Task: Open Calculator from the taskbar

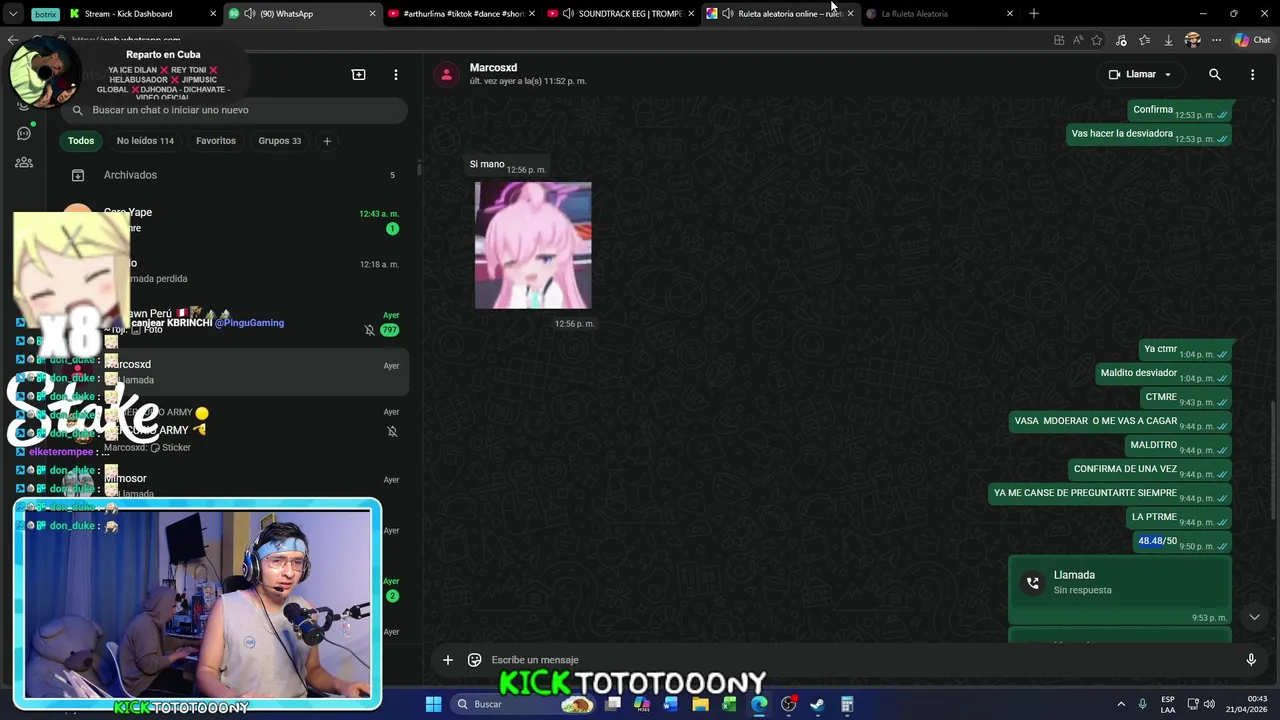Action: coord(846,704)
